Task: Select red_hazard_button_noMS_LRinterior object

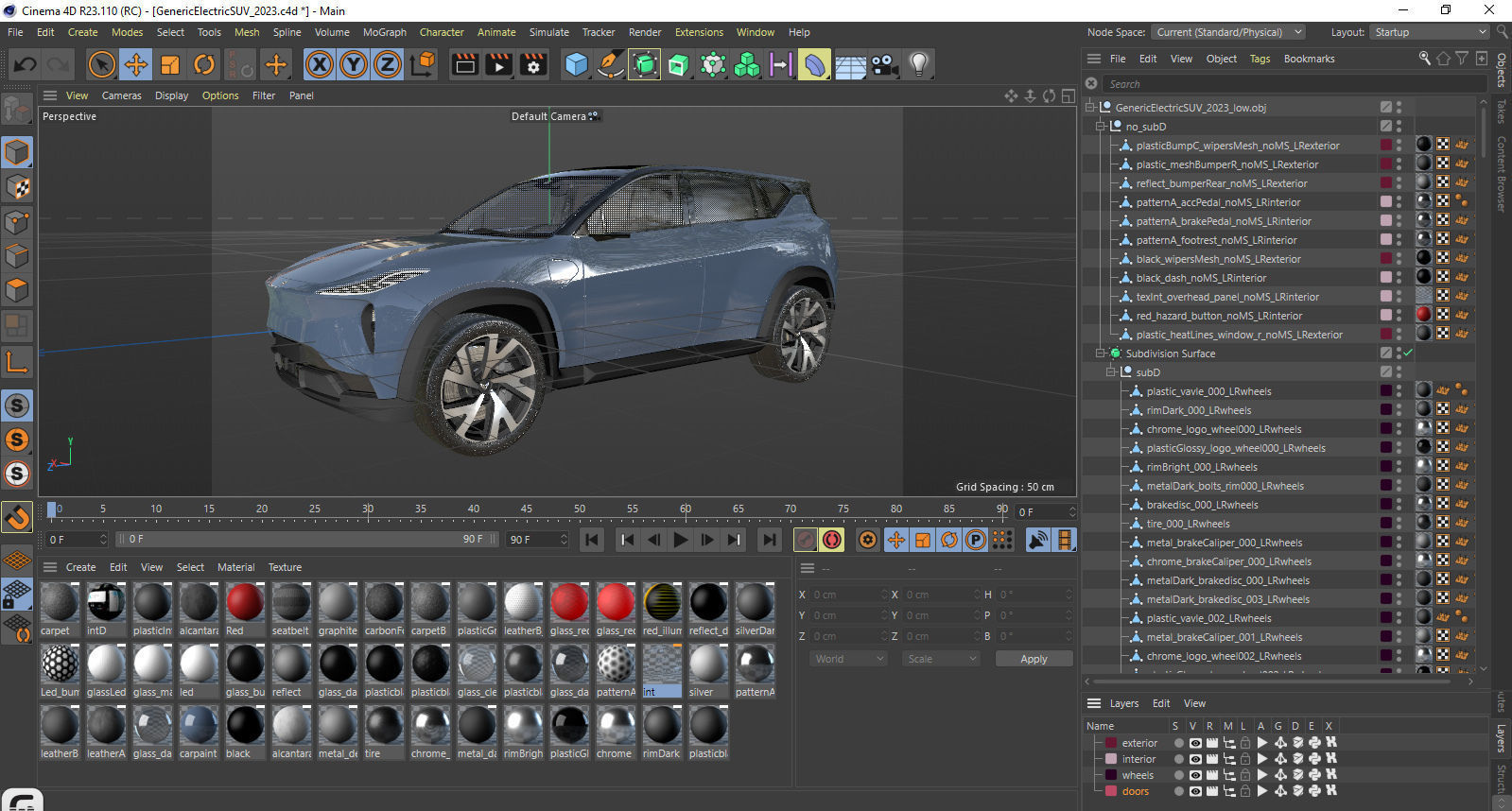Action: (x=1219, y=316)
